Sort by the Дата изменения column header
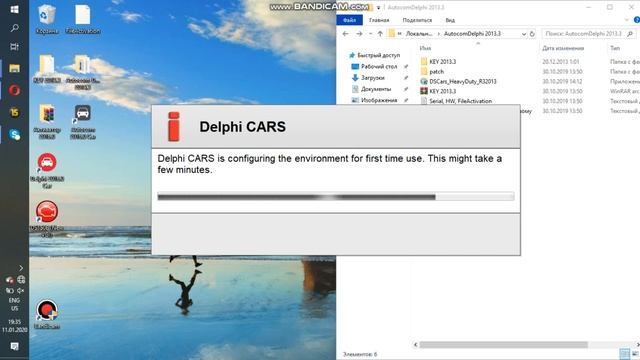640x360 pixels. coord(563,48)
